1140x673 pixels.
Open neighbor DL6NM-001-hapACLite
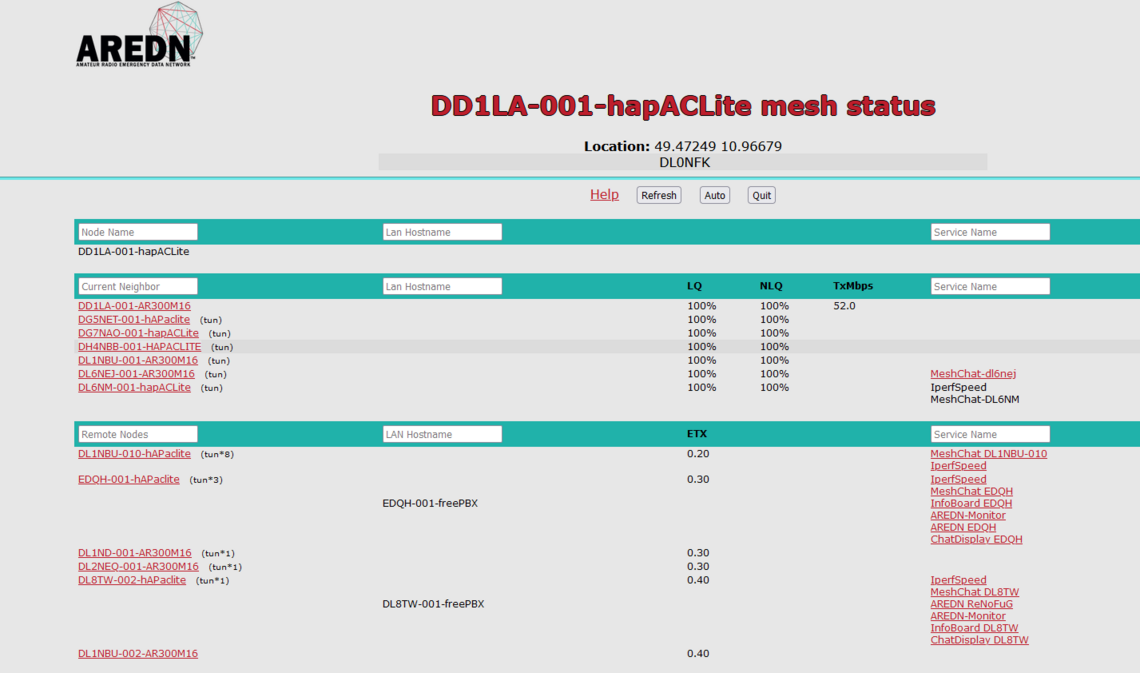point(135,388)
